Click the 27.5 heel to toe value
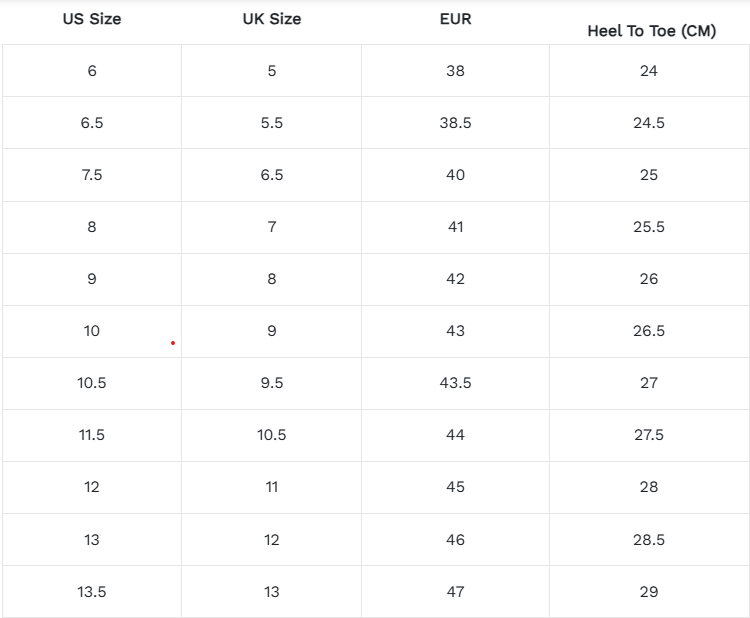This screenshot has width=750, height=618. 649,435
